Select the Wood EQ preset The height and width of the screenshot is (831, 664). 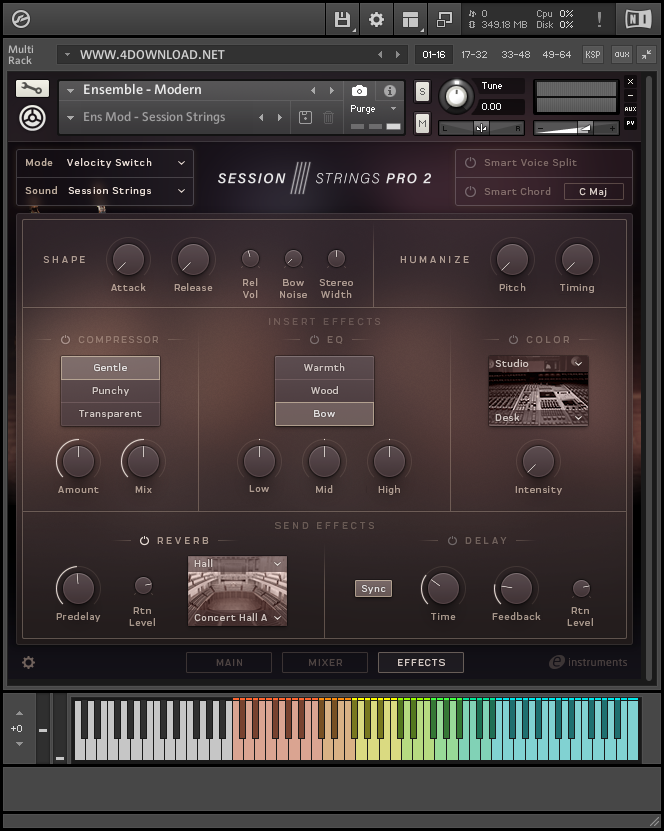point(324,391)
